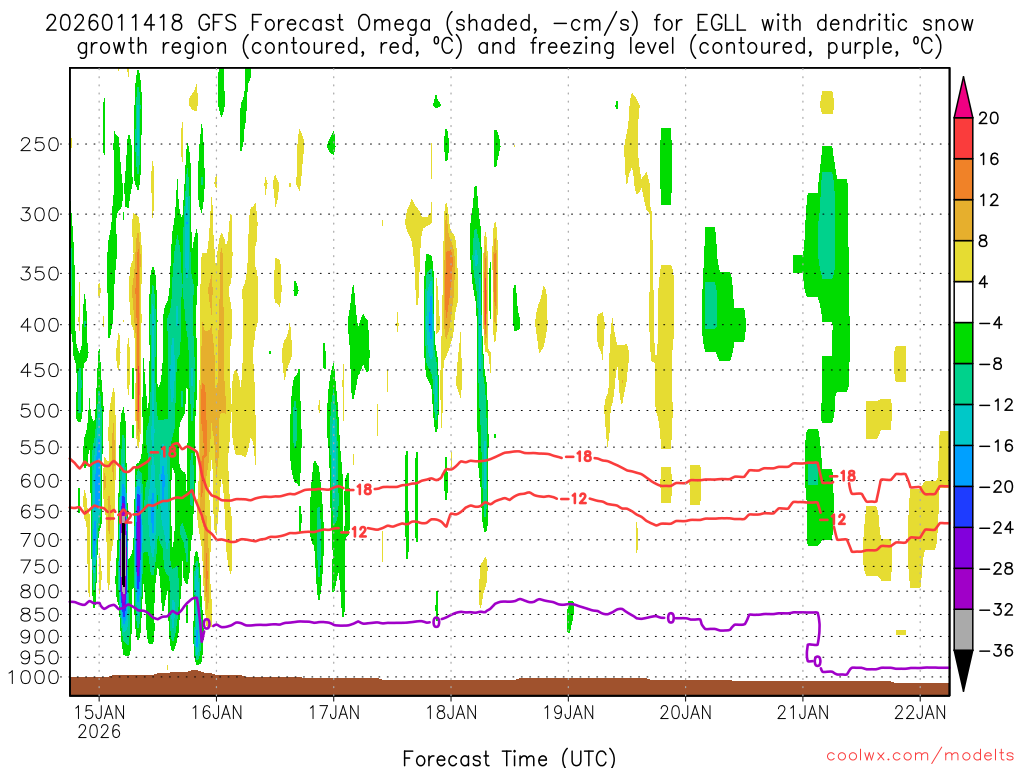This screenshot has width=1024, height=768.
Task: Click the 450 pressure level label
Action: (40, 370)
